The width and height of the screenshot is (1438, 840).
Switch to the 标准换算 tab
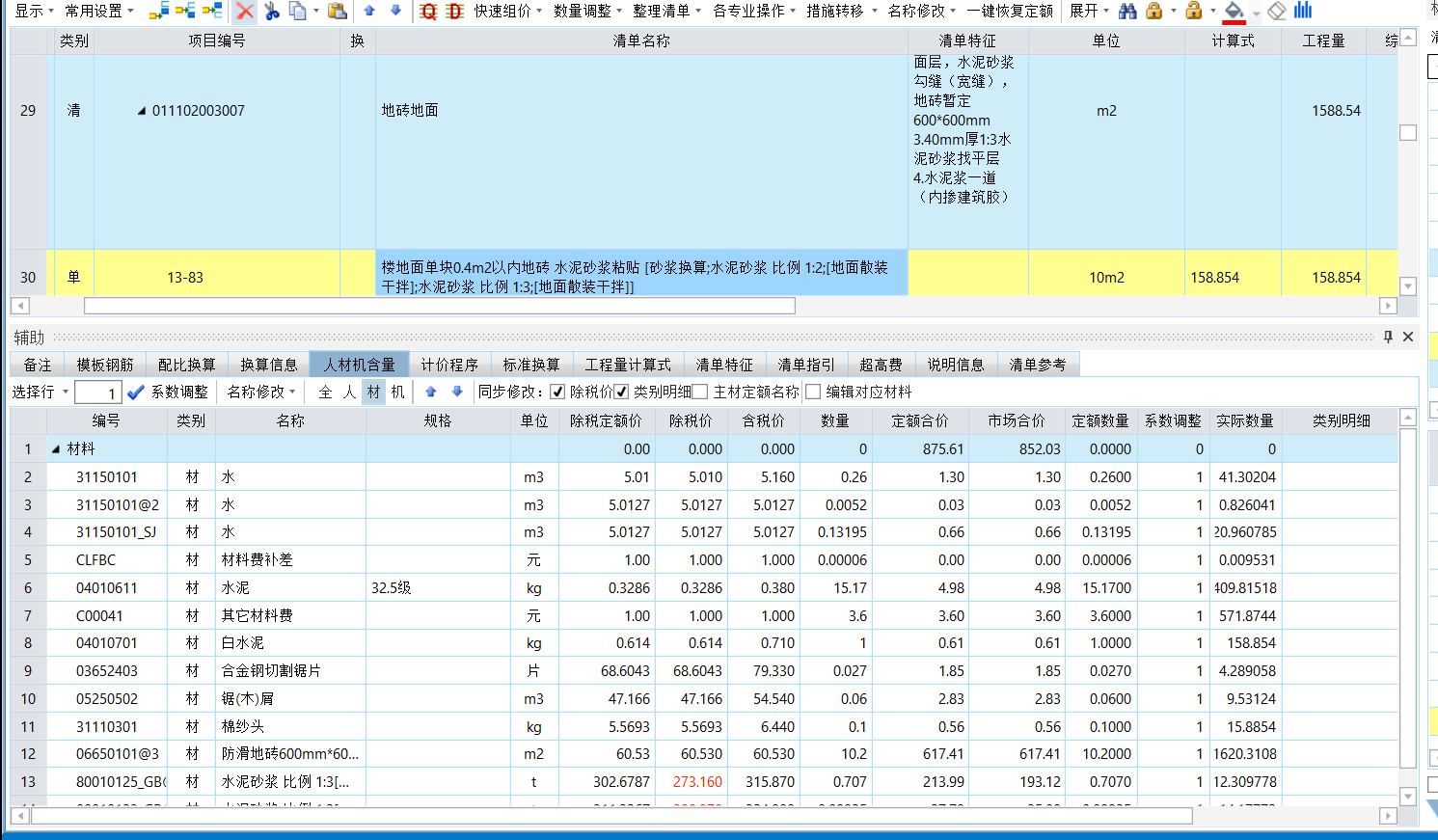pyautogui.click(x=531, y=365)
